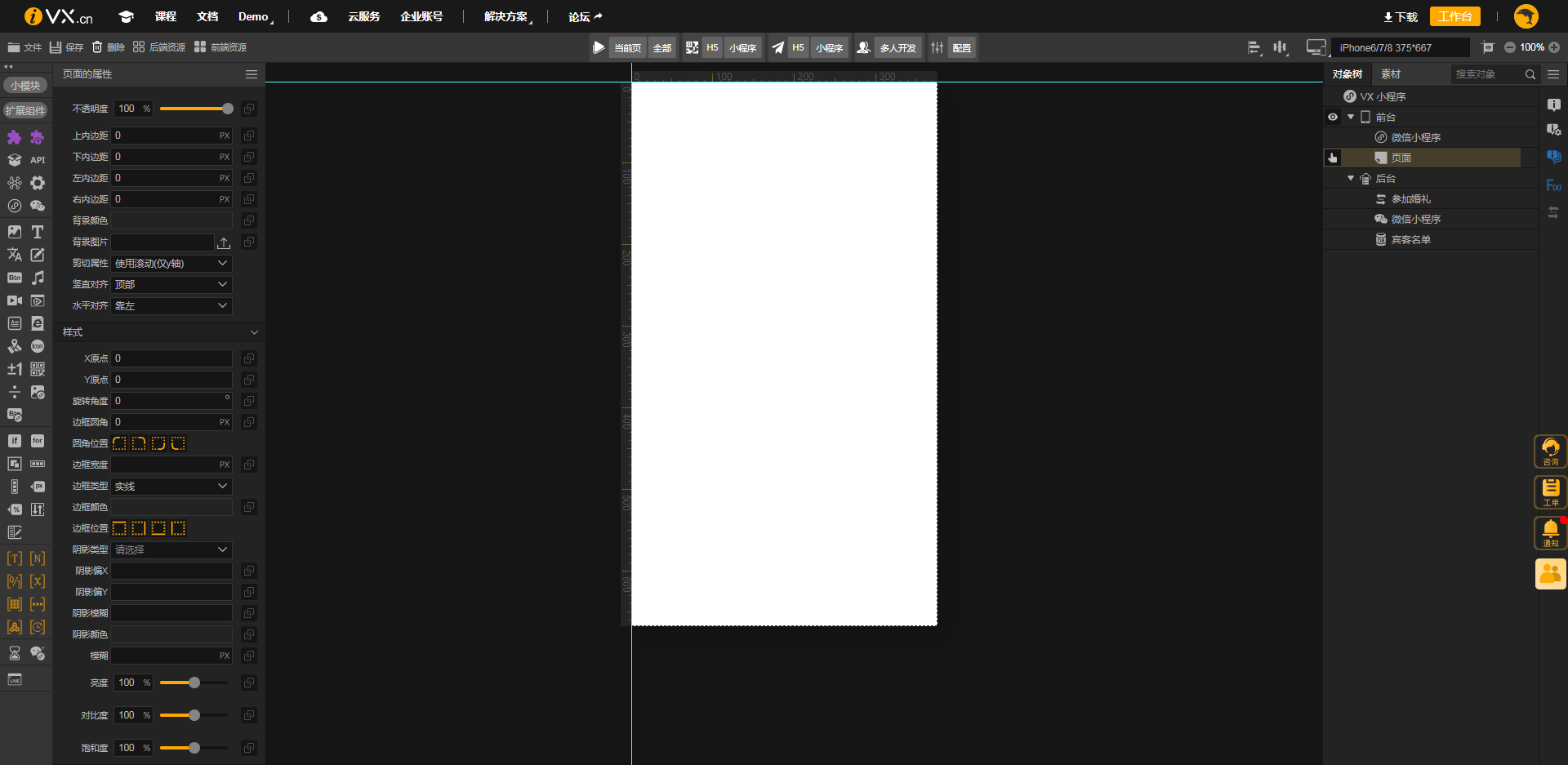The height and width of the screenshot is (765, 1568).
Task: Open the iPhone6/7/8 device selector
Action: click(1400, 47)
